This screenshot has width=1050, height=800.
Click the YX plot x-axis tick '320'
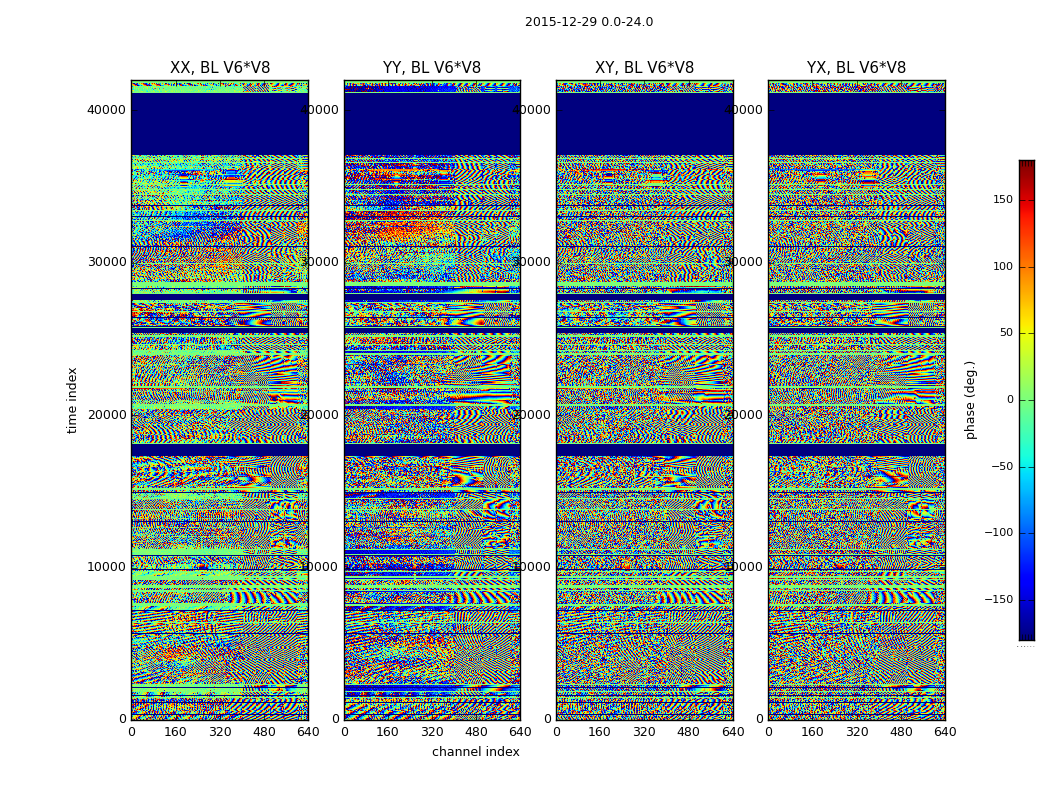click(x=856, y=732)
